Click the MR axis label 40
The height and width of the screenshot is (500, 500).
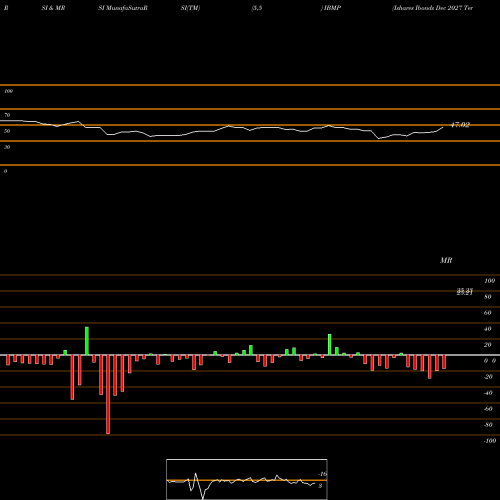488,329
